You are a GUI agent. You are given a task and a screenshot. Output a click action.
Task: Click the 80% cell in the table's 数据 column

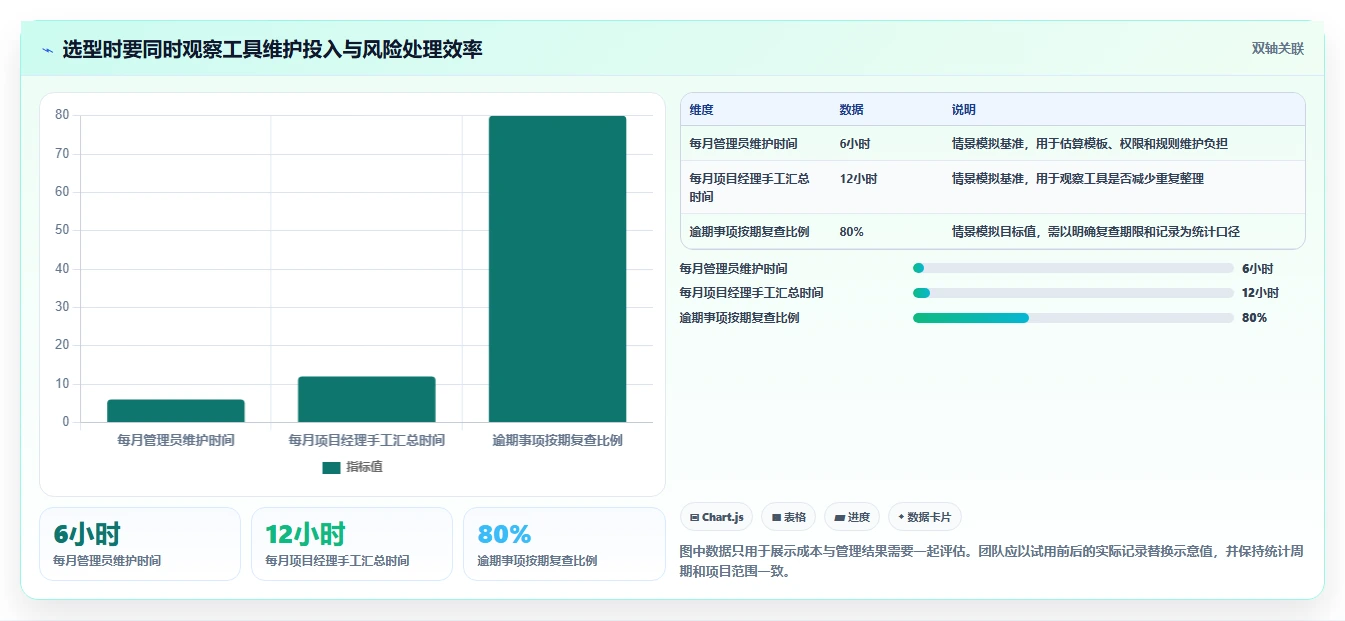coord(852,232)
